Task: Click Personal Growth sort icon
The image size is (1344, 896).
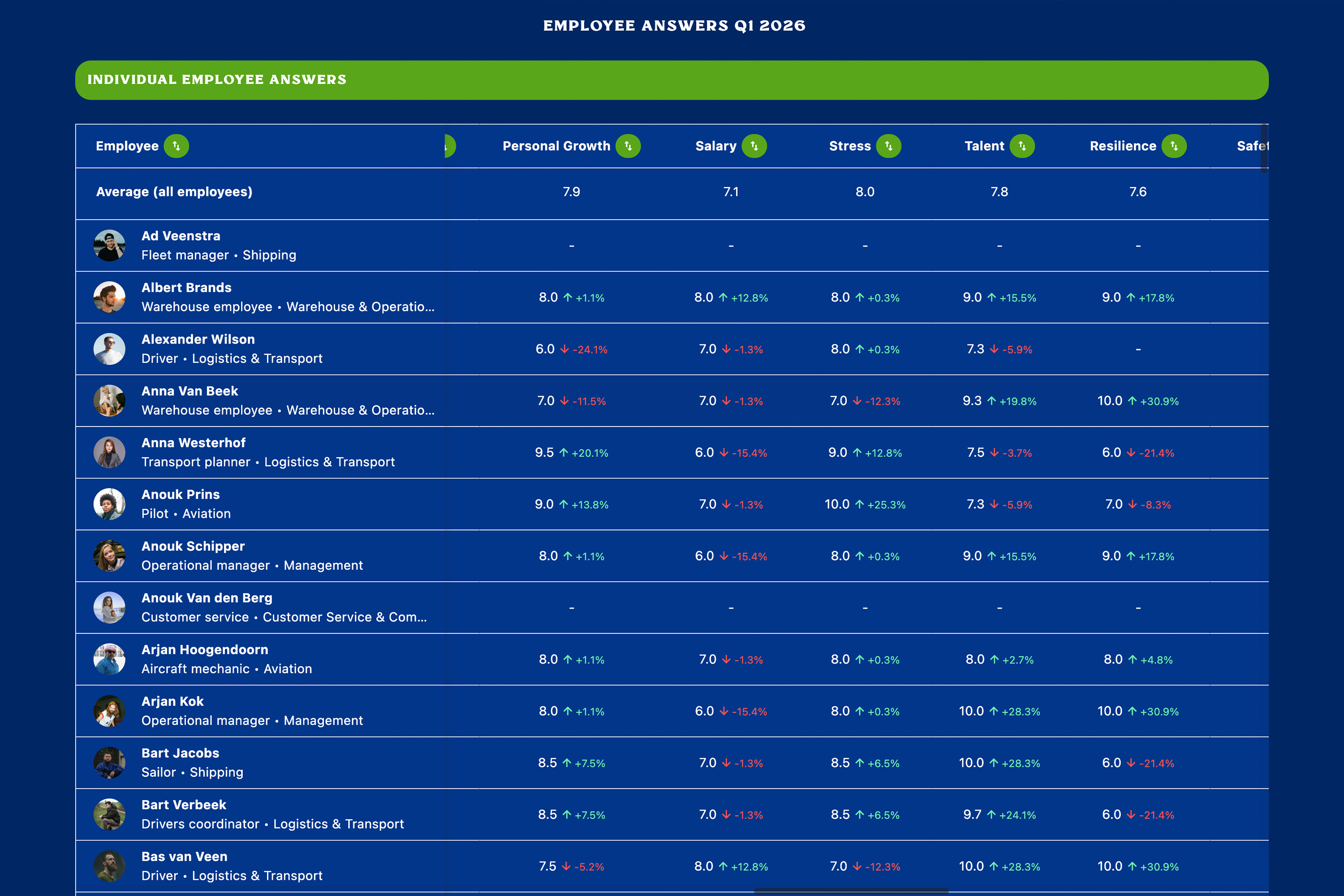Action: 628,146
